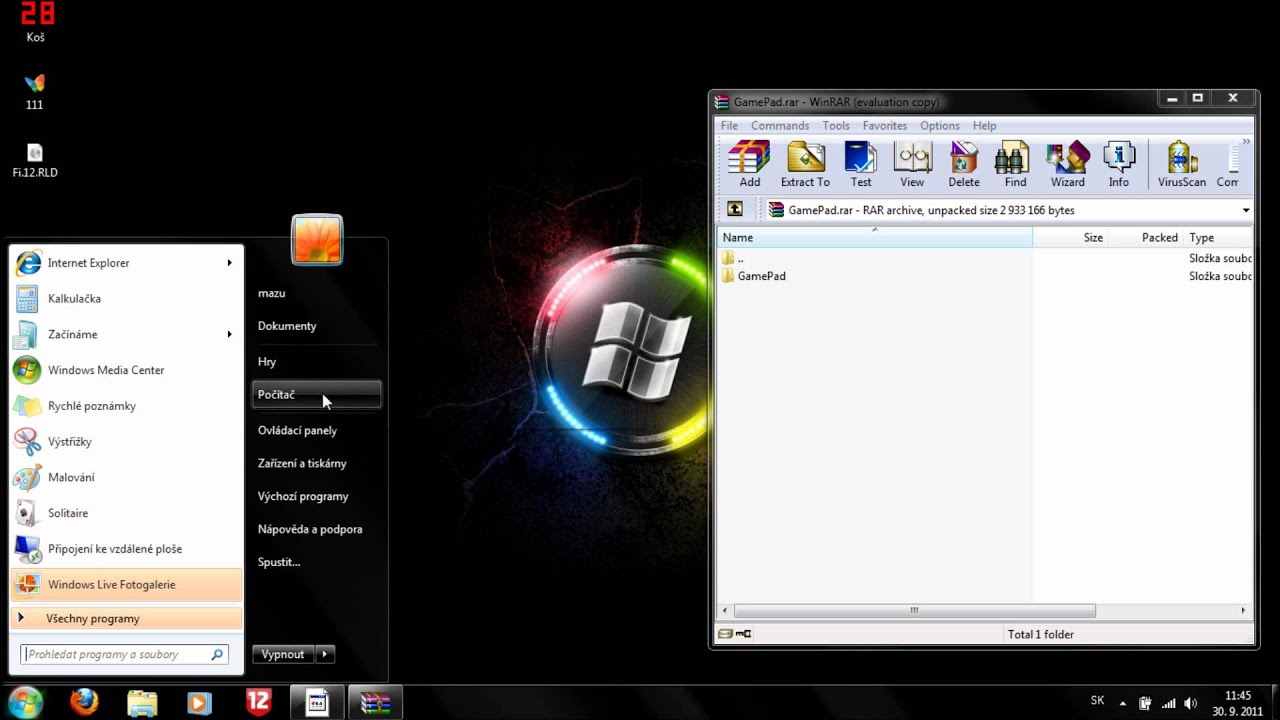Viewport: 1280px width, 720px height.
Task: Click the Delete files icon
Action: pyautogui.click(x=964, y=165)
